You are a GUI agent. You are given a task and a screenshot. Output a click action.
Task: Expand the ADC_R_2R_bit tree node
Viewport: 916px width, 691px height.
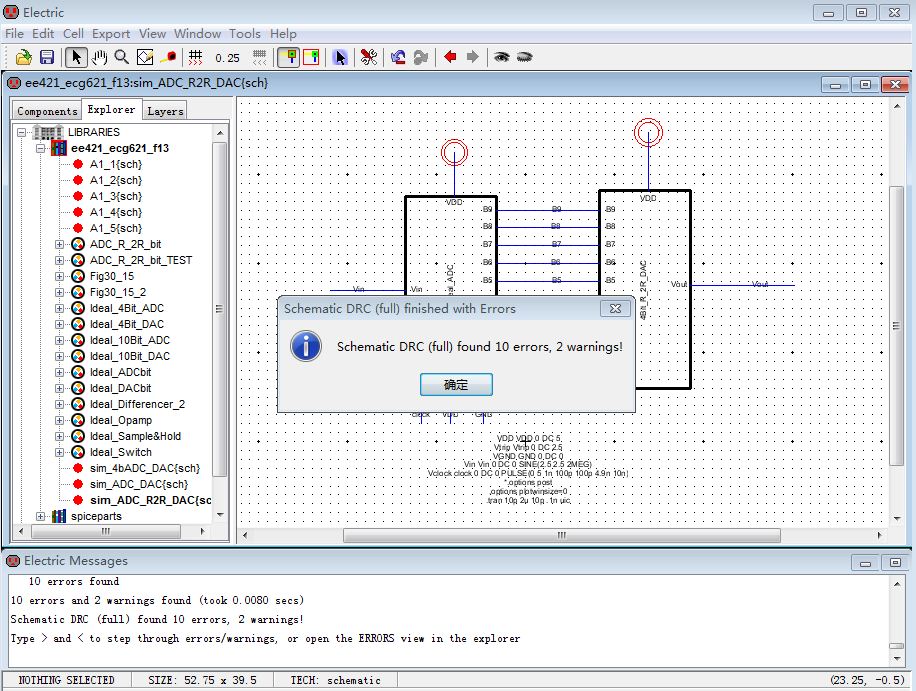(x=59, y=244)
